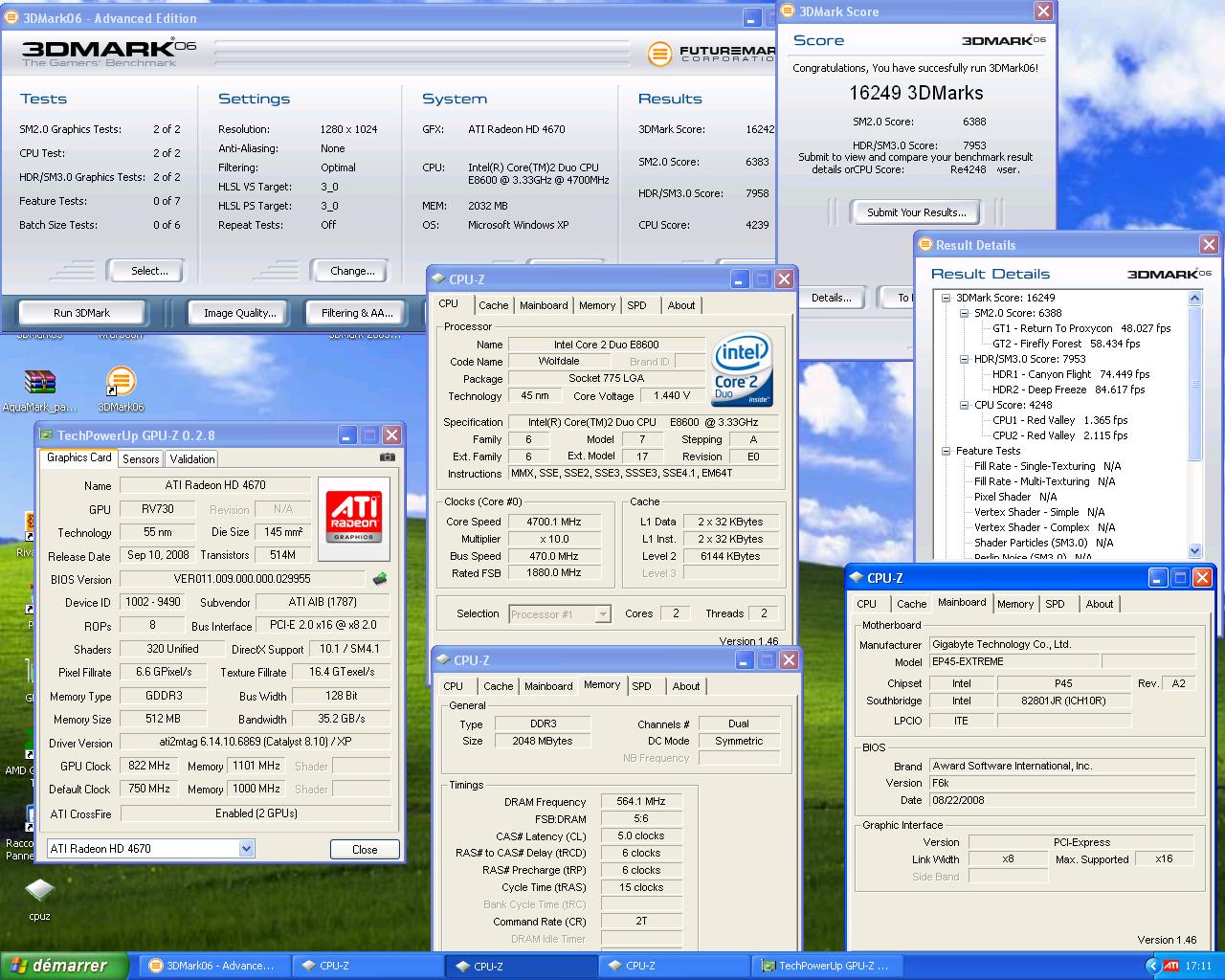This screenshot has width=1225, height=980.
Task: Select HDR1 - Canyon Flight result row
Action: tap(1071, 374)
